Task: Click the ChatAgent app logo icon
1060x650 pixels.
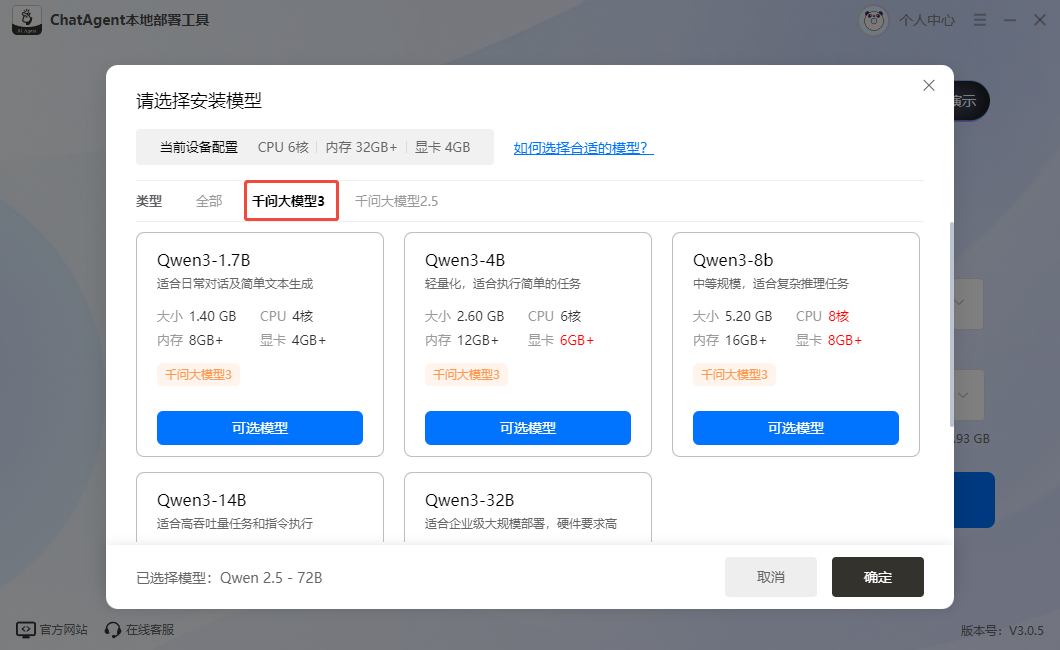Action: [26, 20]
